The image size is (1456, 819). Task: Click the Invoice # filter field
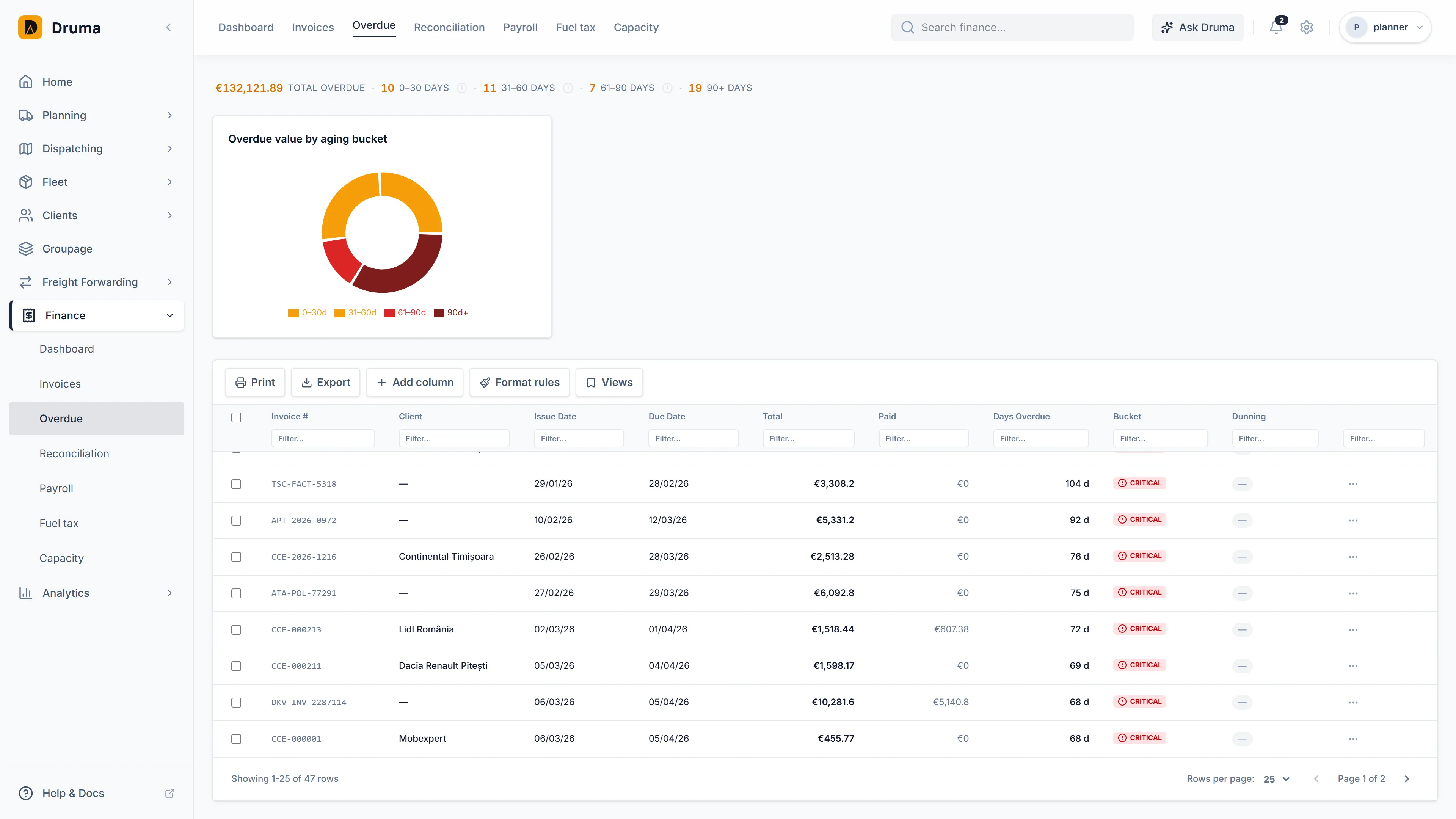[323, 439]
